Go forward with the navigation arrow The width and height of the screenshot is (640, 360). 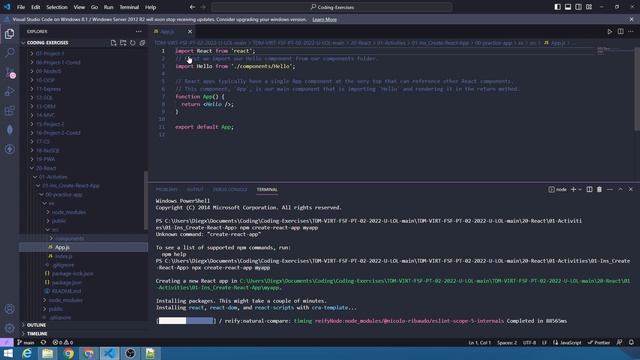point(203,7)
